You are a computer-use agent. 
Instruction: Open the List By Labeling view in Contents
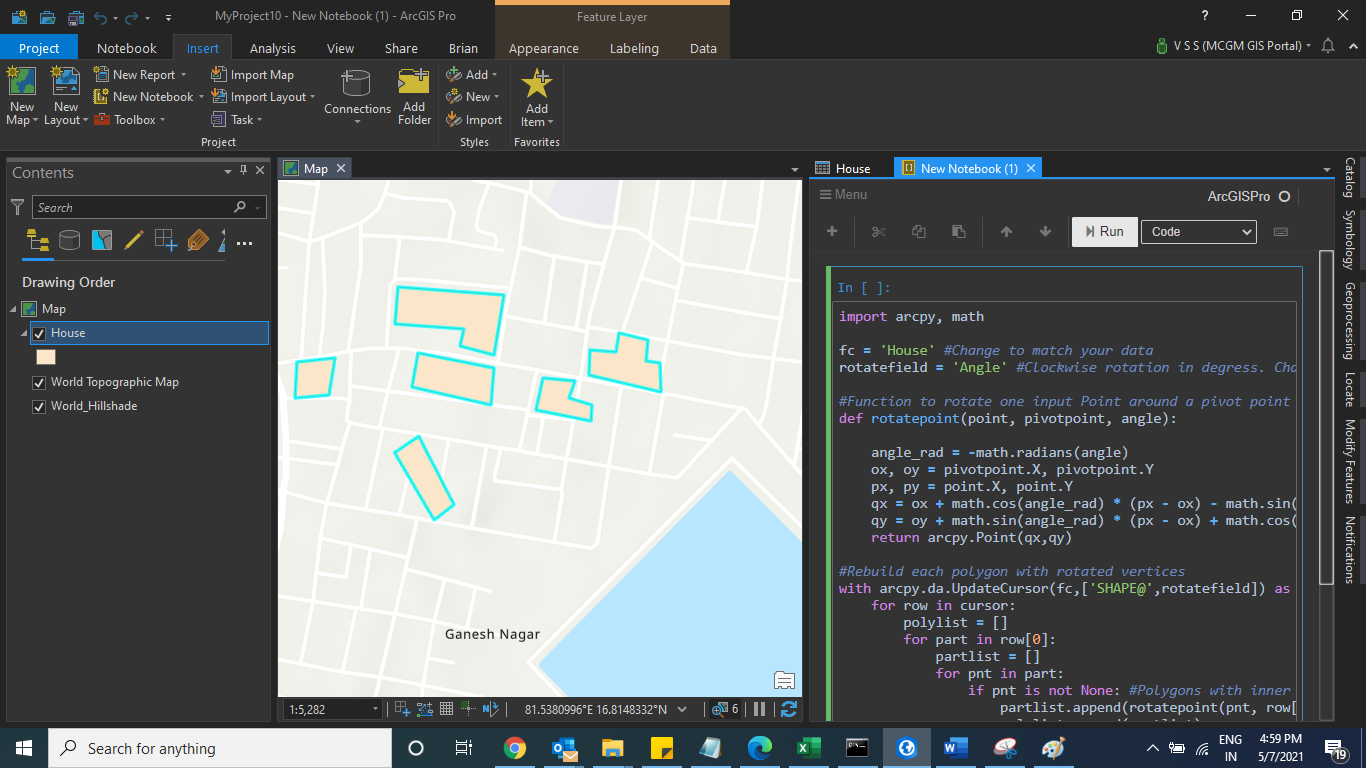click(x=197, y=240)
